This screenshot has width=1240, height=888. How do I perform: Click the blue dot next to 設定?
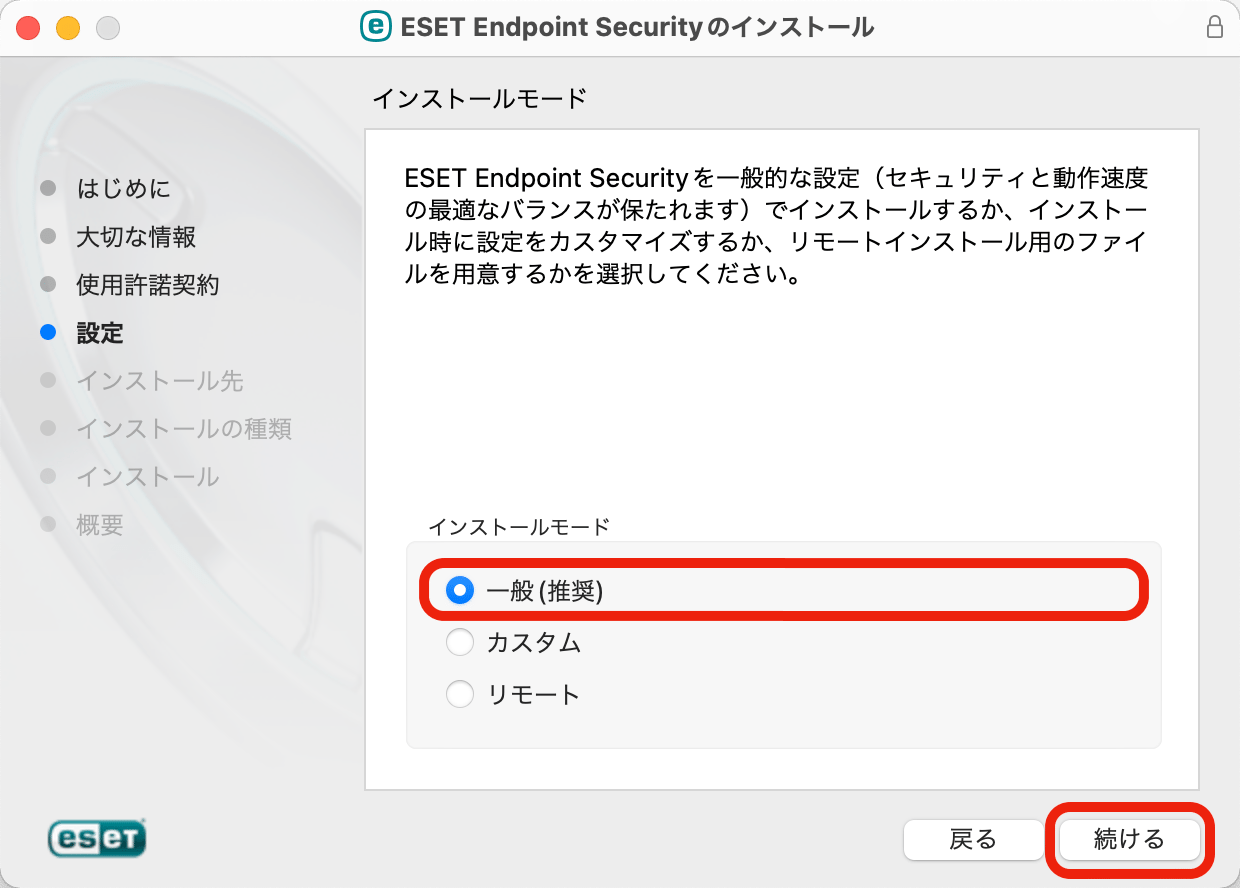tap(48, 332)
